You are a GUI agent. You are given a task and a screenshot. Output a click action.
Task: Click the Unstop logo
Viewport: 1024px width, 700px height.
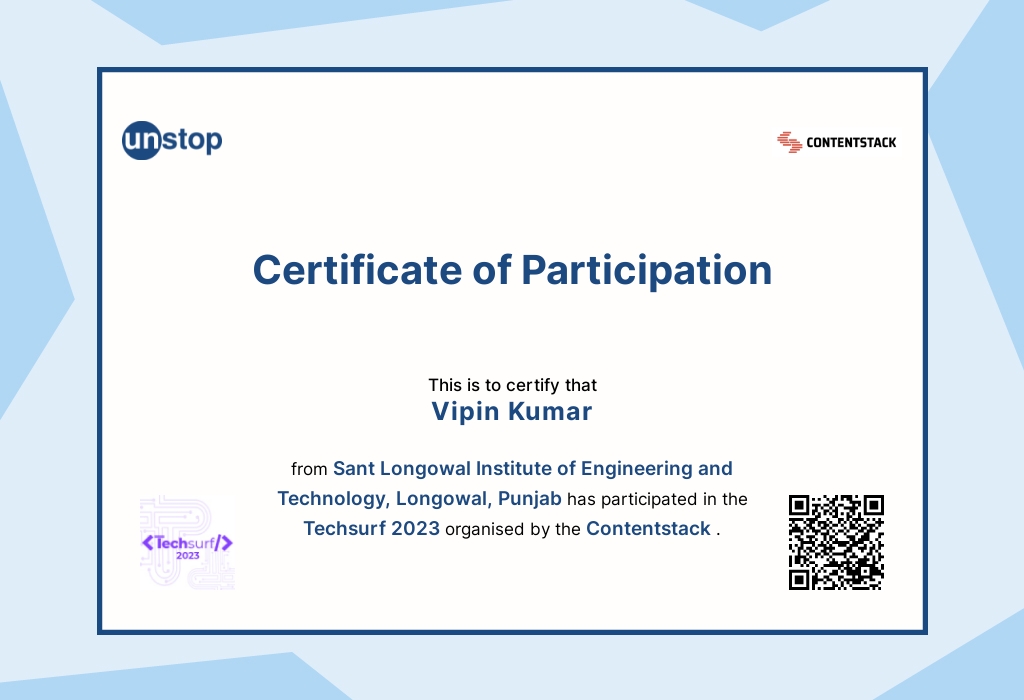(x=170, y=140)
